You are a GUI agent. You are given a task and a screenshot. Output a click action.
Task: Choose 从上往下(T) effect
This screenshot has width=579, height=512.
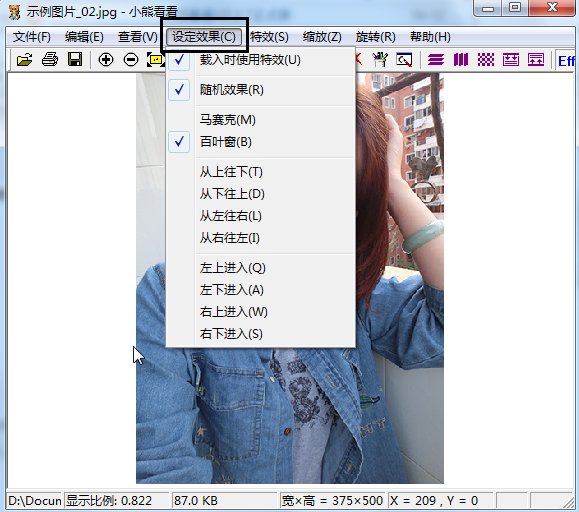(x=260, y=172)
